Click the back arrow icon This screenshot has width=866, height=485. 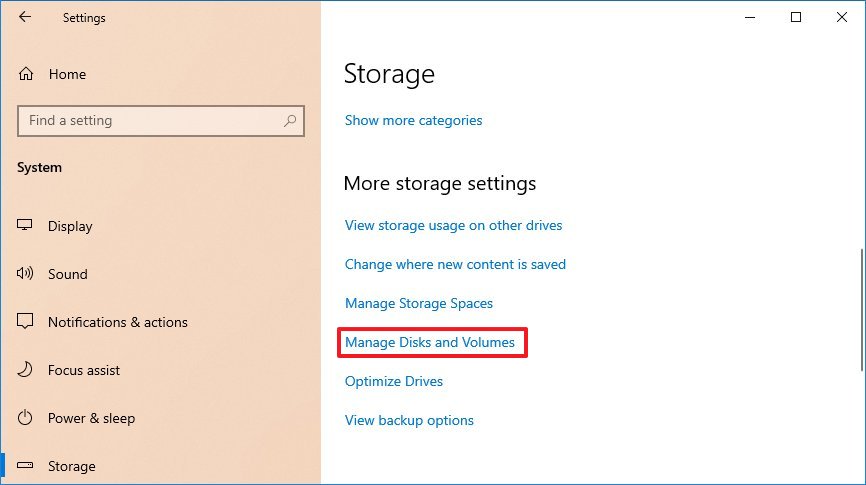25,17
